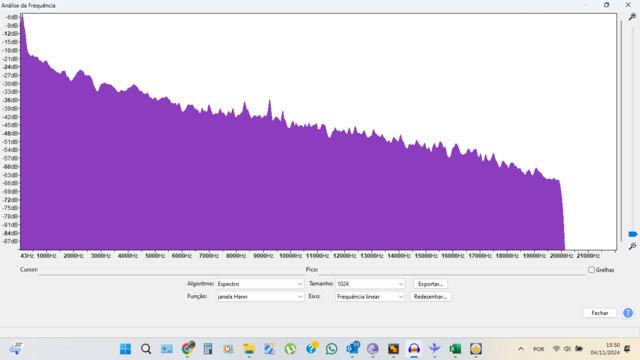Click the Pico readout field
640x360 pixels.
pos(452,270)
